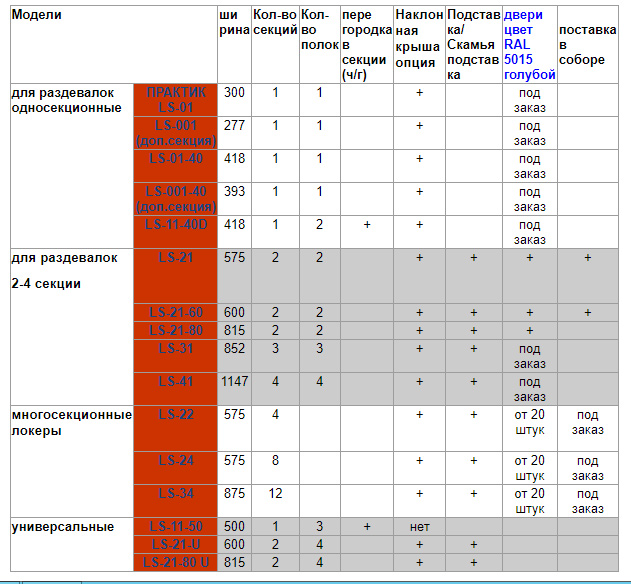Click the LS-21 model link
Image resolution: width=631 pixels, height=584 pixels.
(176, 257)
